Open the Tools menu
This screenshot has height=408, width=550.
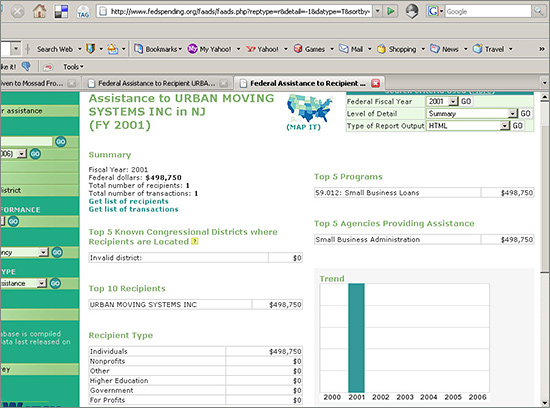(x=73, y=67)
